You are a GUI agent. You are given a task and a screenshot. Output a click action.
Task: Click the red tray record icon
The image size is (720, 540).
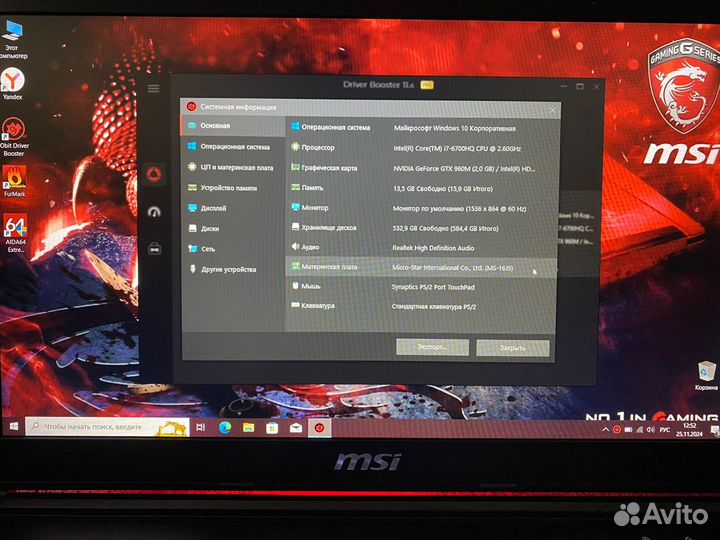[x=617, y=430]
